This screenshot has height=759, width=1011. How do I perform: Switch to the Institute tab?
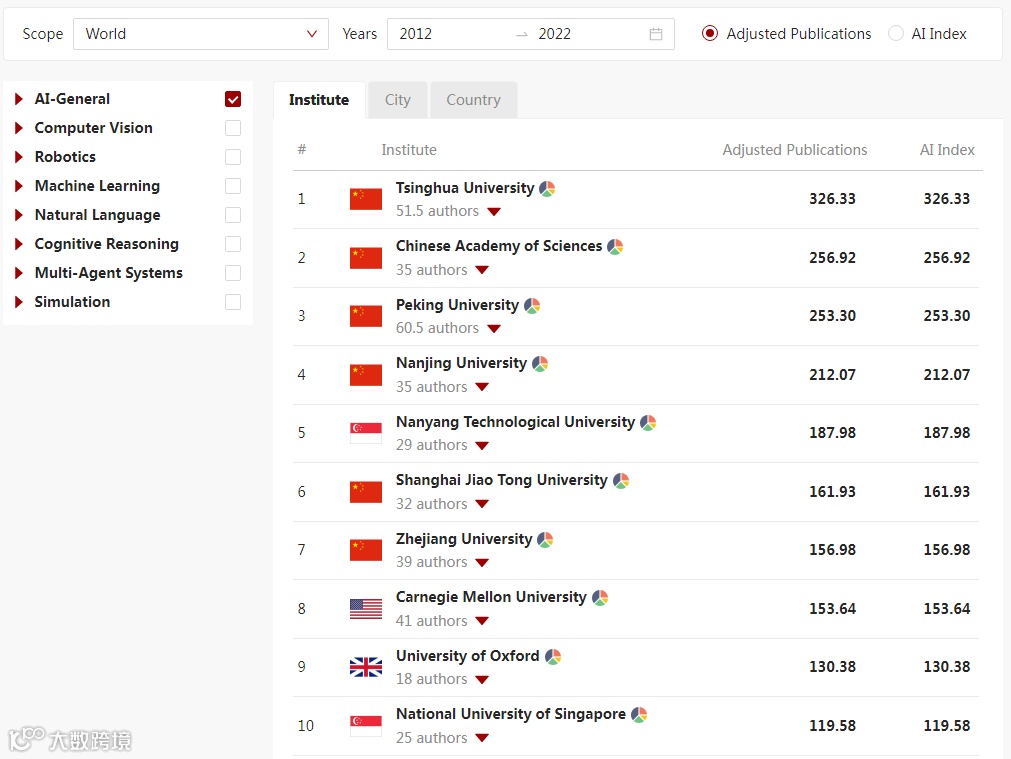319,100
